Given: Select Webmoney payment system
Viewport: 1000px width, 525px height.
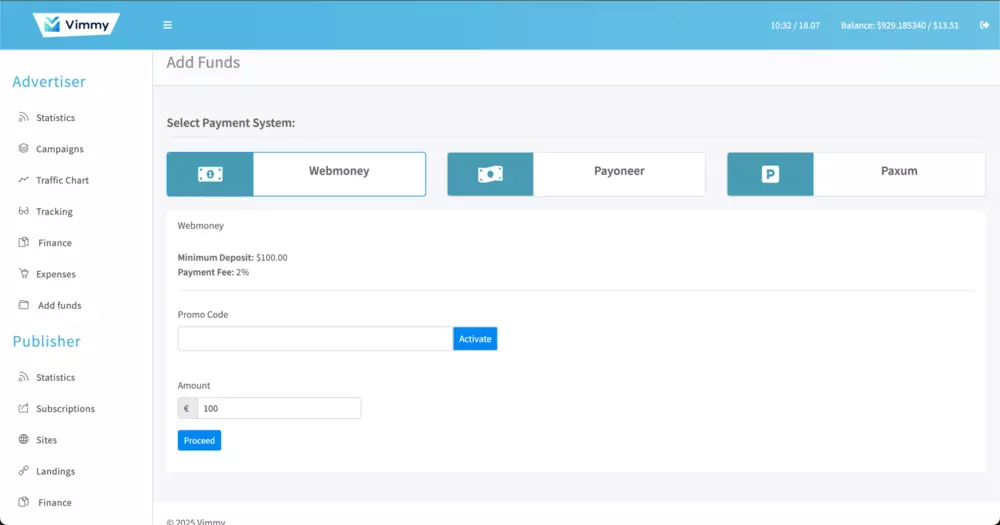Looking at the screenshot, I should 296,174.
